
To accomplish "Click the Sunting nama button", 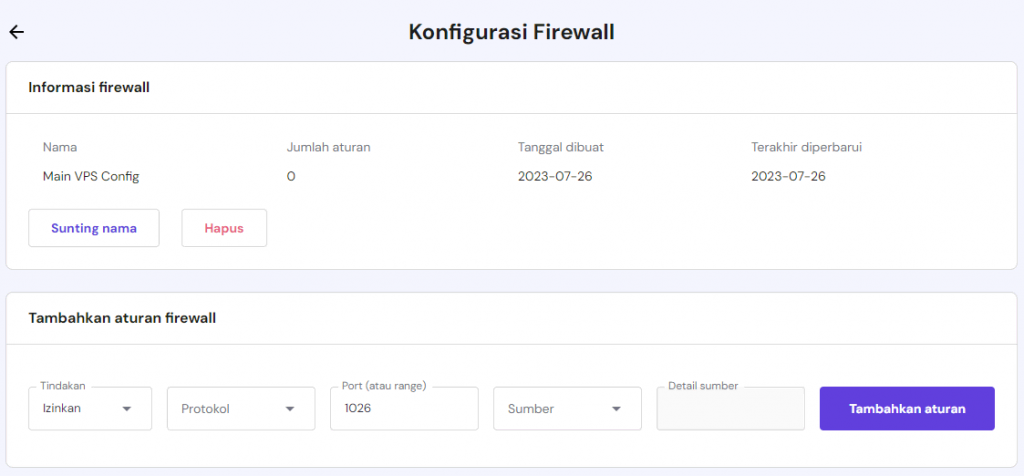I will click(x=94, y=228).
